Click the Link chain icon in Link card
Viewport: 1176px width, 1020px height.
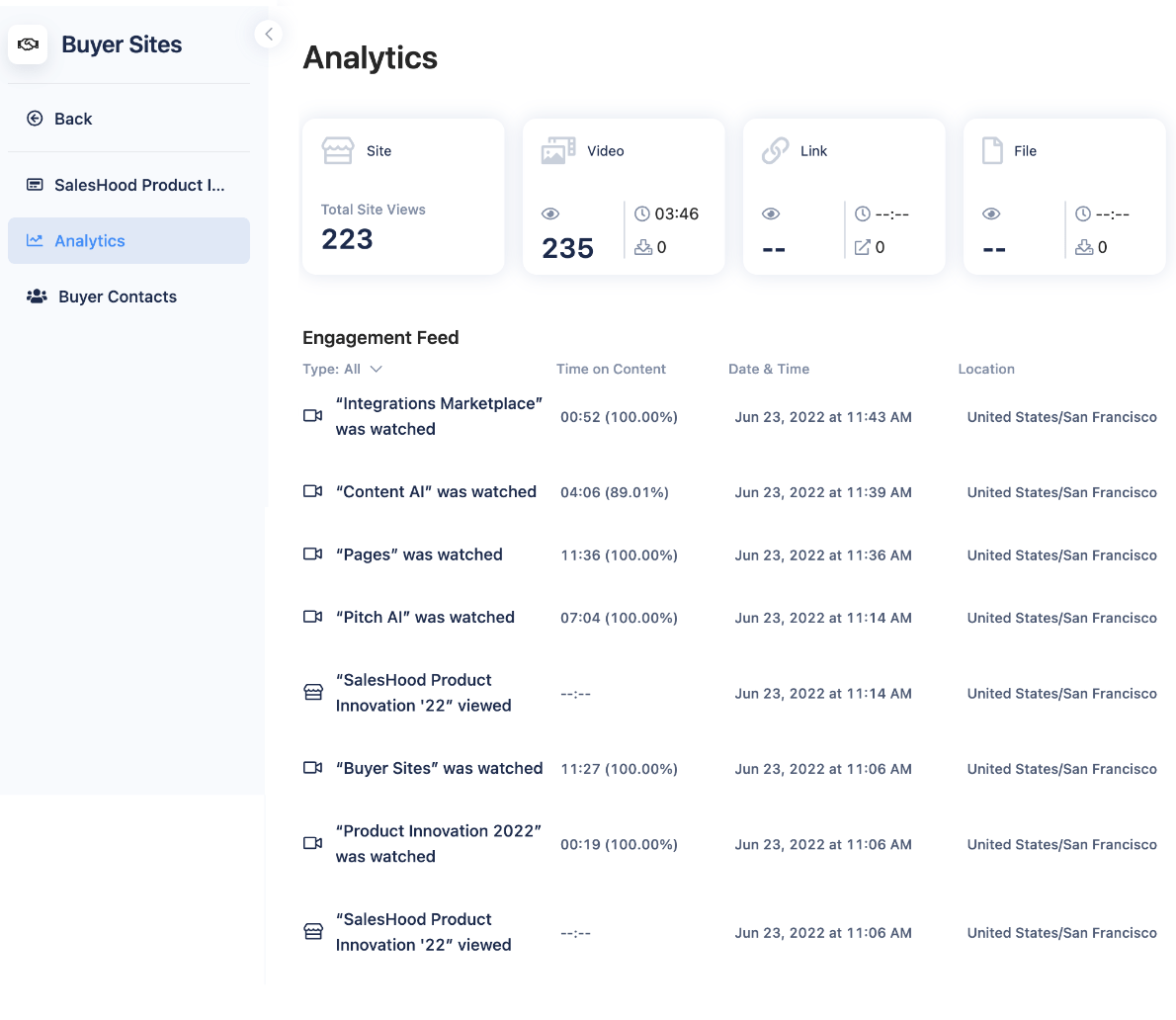(x=776, y=150)
